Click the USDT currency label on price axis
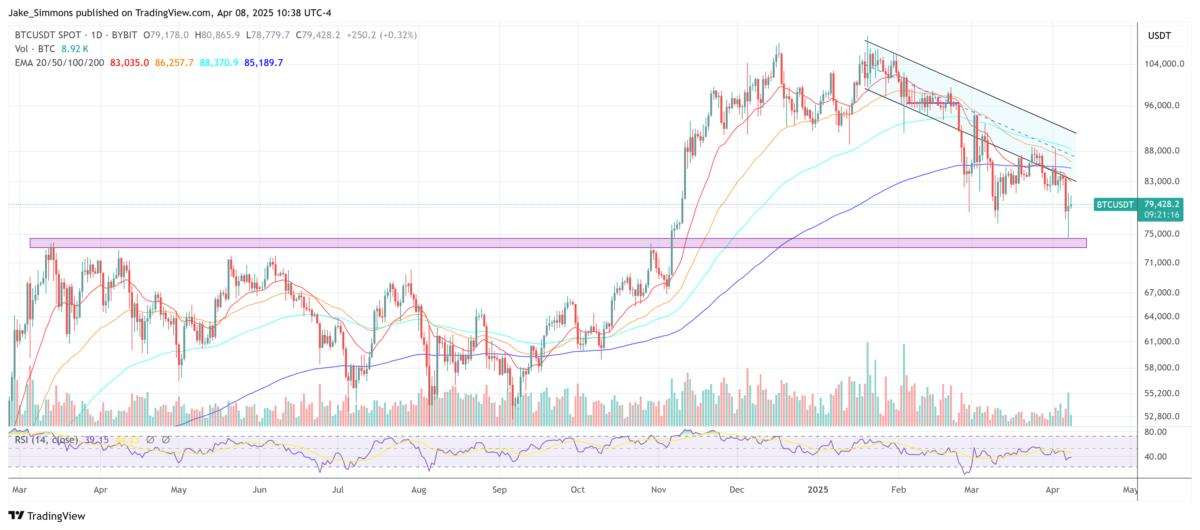Image resolution: width=1200 pixels, height=530 pixels. (1158, 35)
